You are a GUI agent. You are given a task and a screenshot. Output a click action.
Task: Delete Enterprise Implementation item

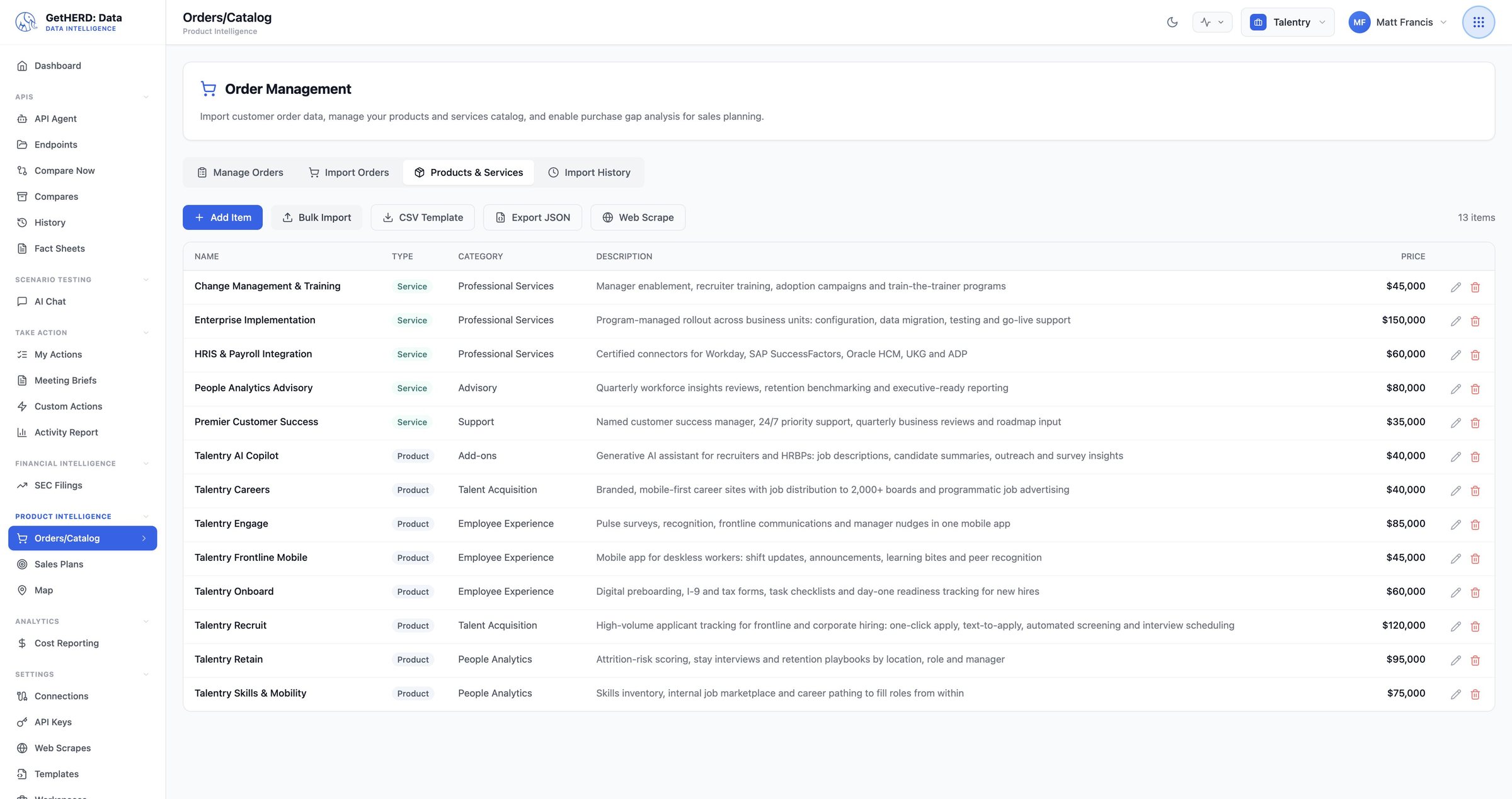[x=1475, y=321]
